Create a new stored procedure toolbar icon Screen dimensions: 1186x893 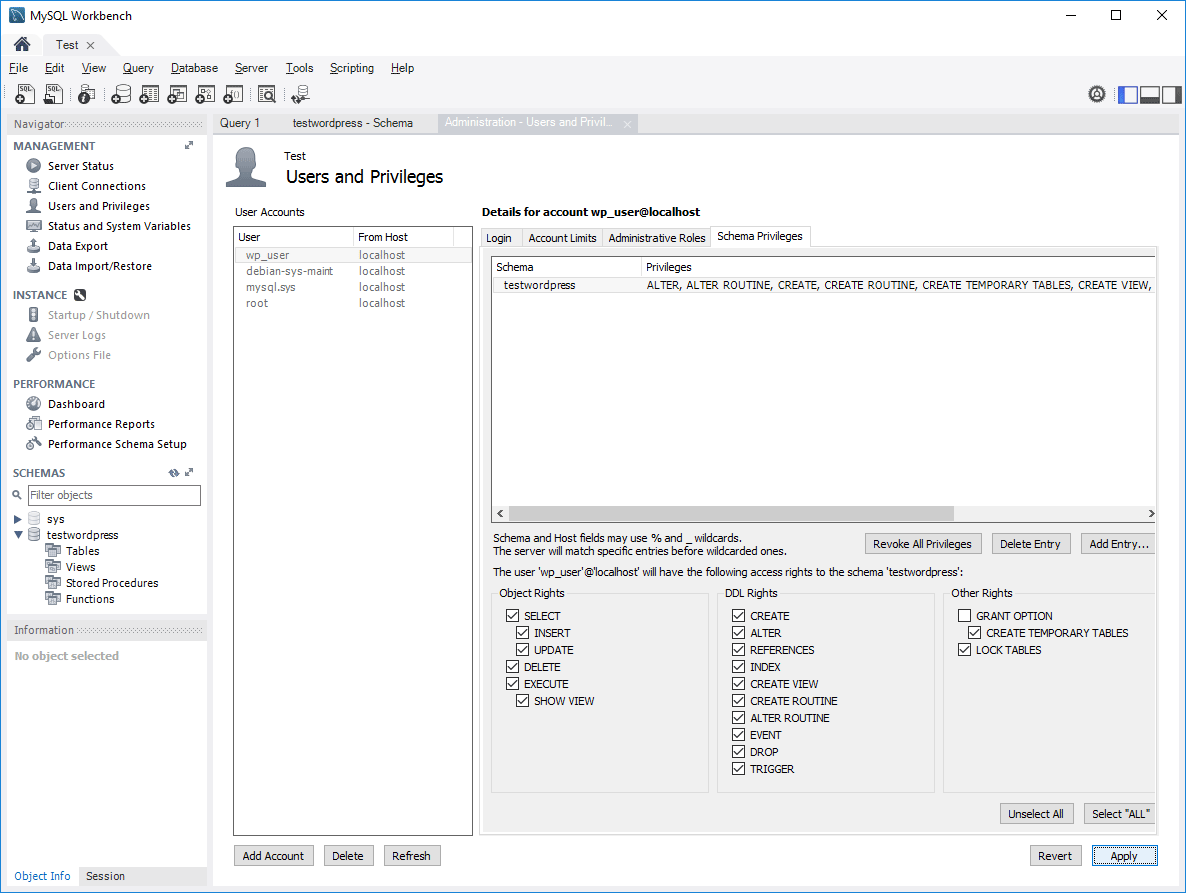coord(205,94)
